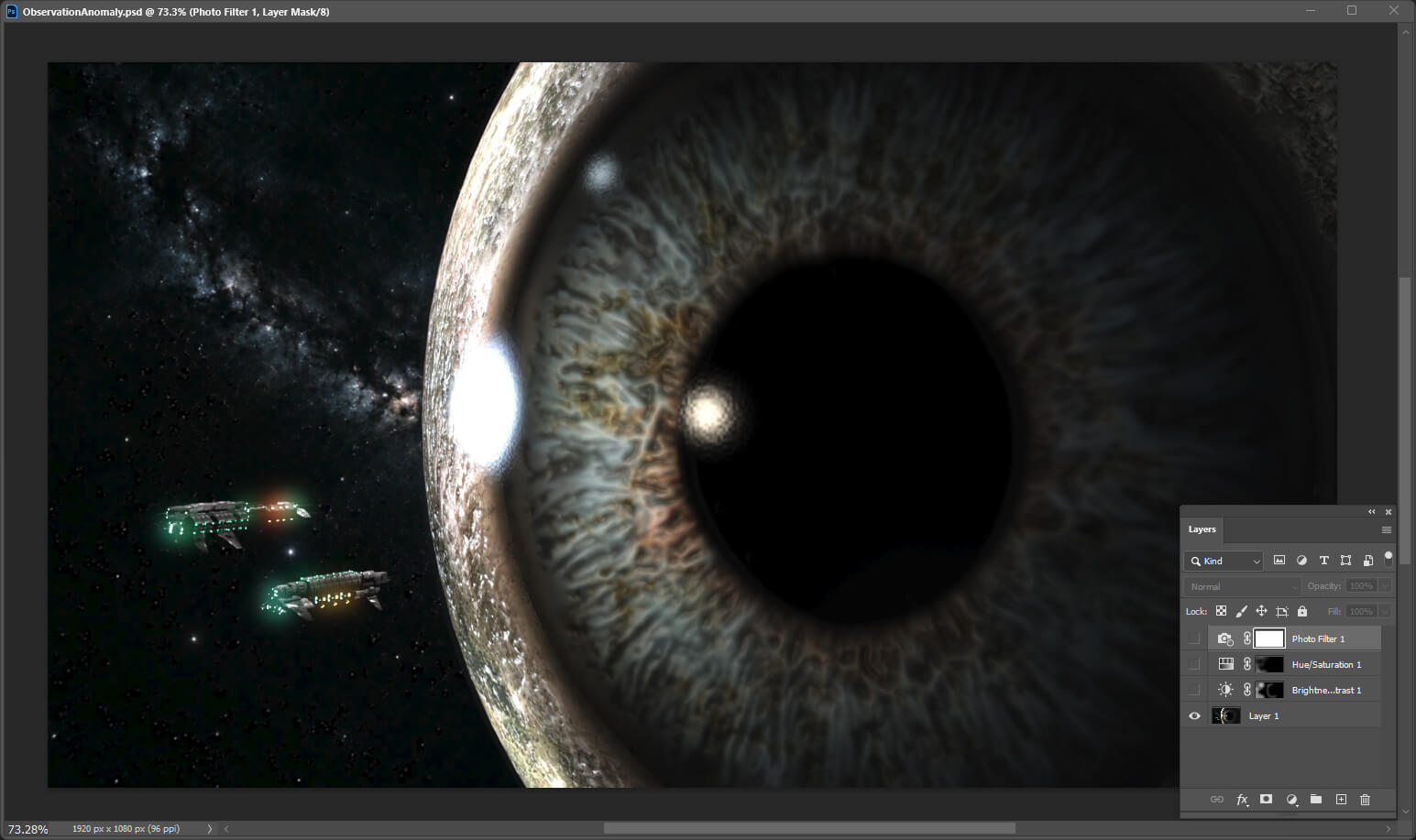This screenshot has width=1416, height=840.
Task: Toggle layer filtering switch on or off
Action: coord(1388,558)
